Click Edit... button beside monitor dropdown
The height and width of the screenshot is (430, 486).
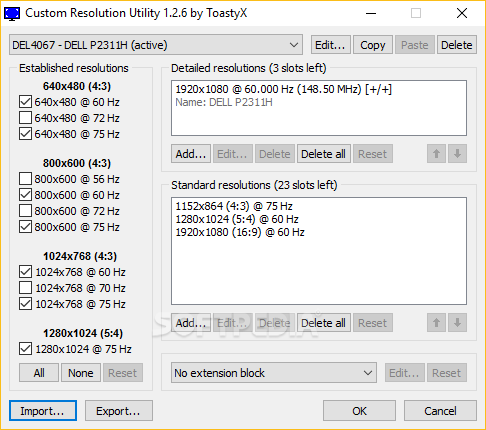click(x=331, y=45)
